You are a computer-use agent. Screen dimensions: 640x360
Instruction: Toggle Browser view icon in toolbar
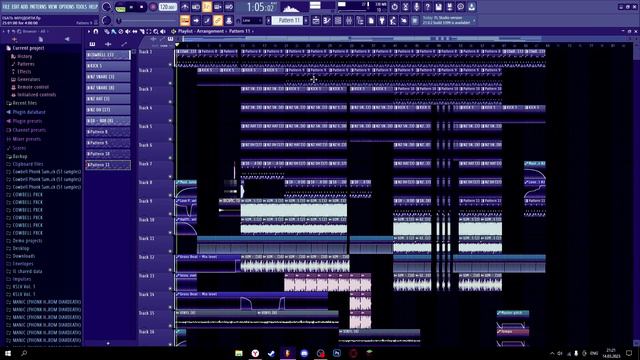click(x=360, y=20)
